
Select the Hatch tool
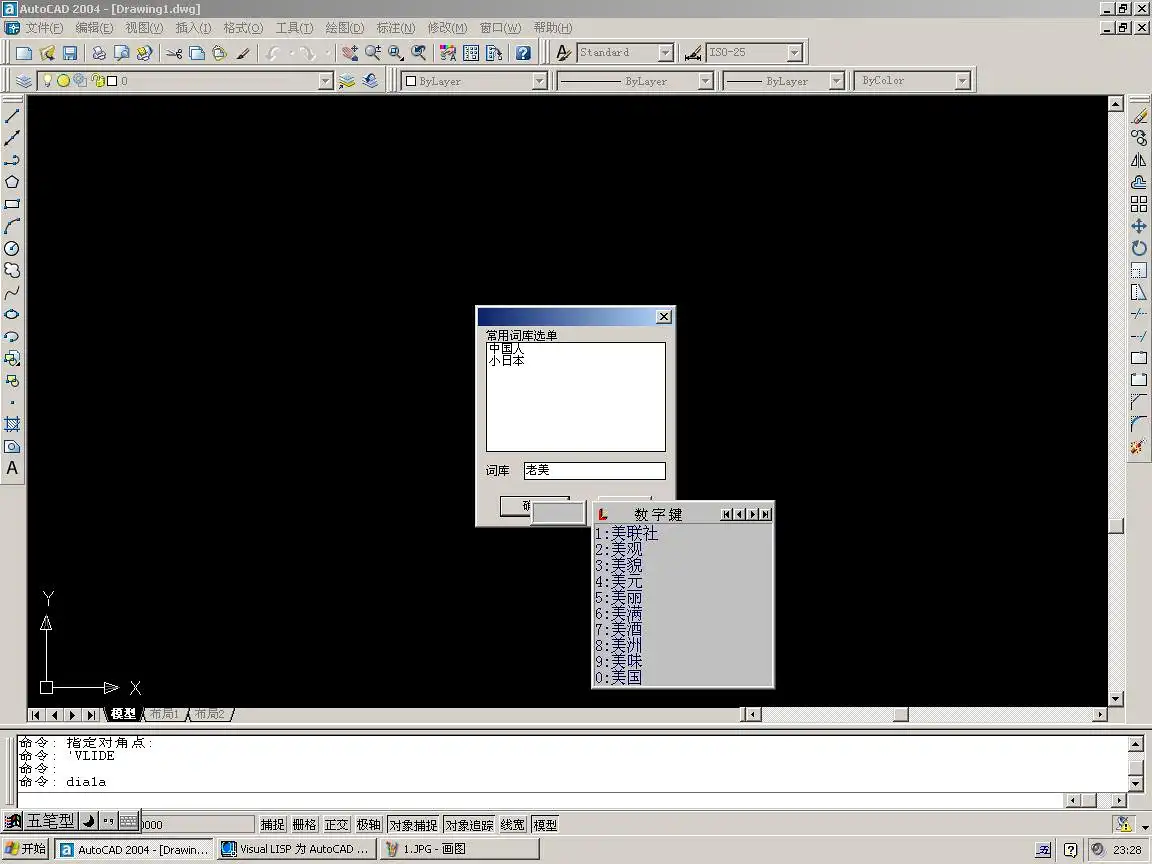[x=12, y=425]
